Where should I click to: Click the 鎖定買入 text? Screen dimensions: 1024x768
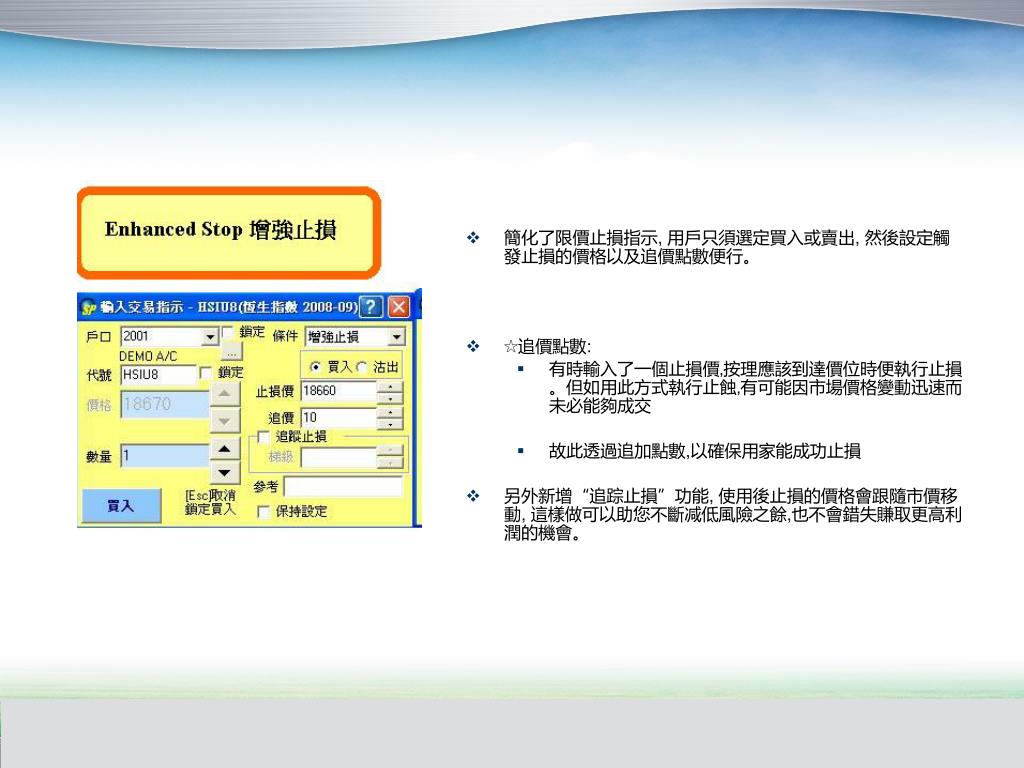point(210,509)
